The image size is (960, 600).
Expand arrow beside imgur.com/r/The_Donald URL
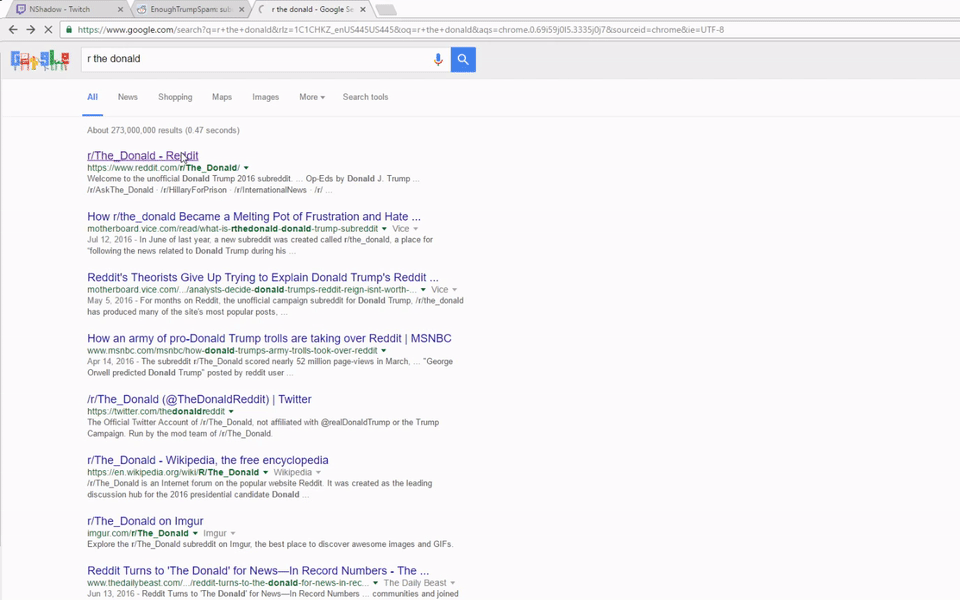(x=195, y=533)
